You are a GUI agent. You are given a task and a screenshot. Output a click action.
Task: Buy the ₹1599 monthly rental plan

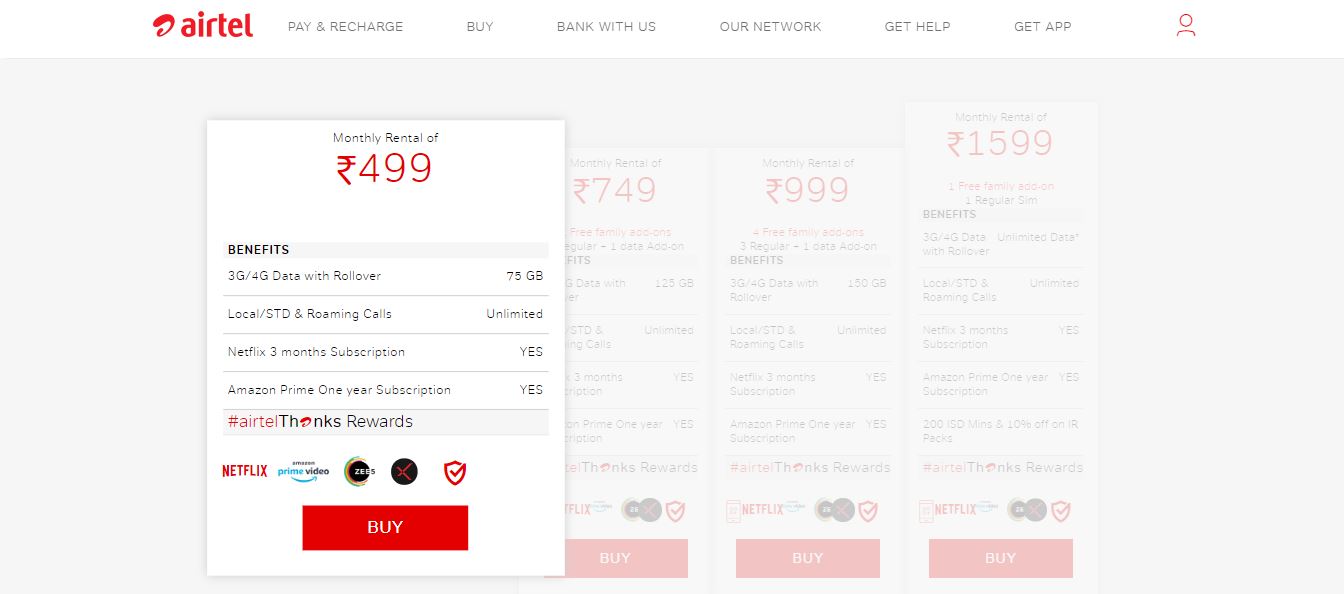coord(1000,558)
